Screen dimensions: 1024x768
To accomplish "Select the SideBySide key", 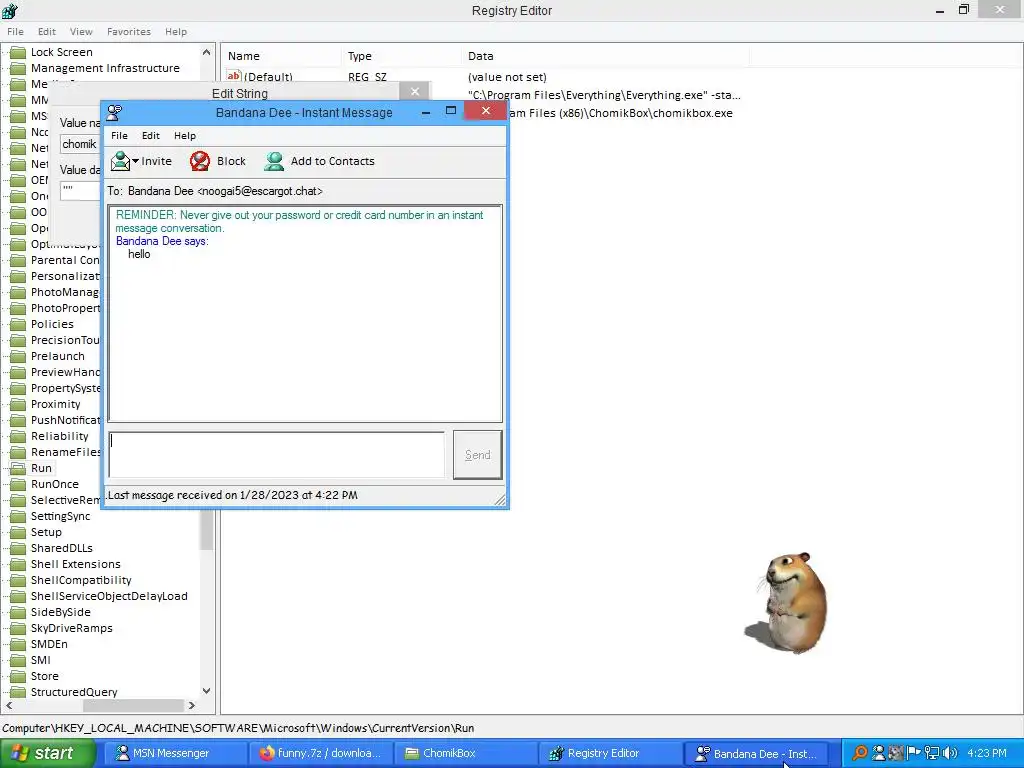I will coord(61,612).
